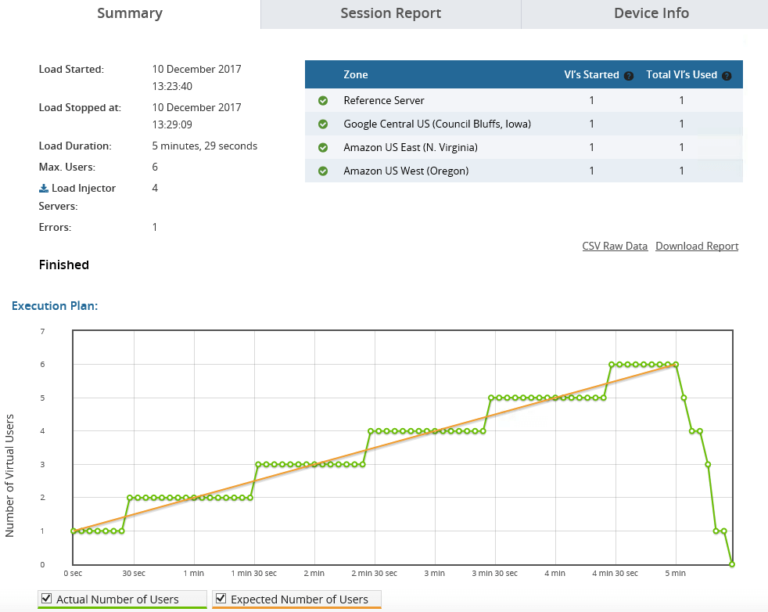Select Amazon US West (Oregon) text
This screenshot has width=768, height=612.
(x=406, y=171)
